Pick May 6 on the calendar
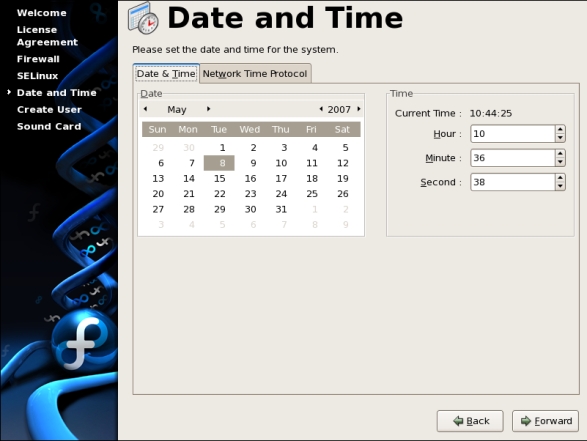 click(x=161, y=163)
